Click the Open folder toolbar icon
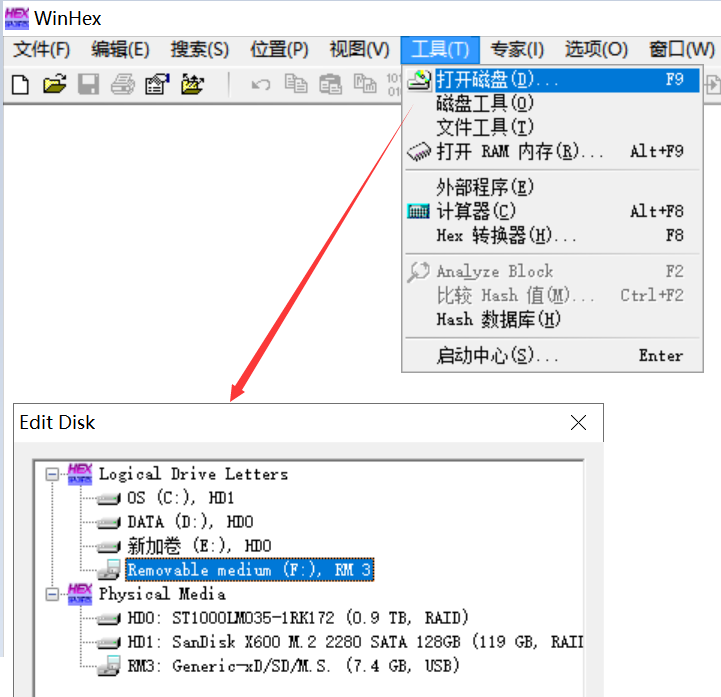 click(x=54, y=85)
